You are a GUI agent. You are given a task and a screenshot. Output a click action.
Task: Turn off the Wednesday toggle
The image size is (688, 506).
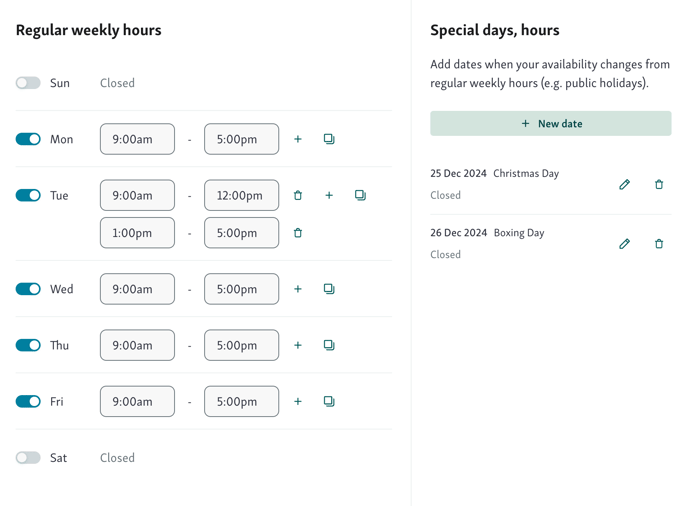coord(28,289)
